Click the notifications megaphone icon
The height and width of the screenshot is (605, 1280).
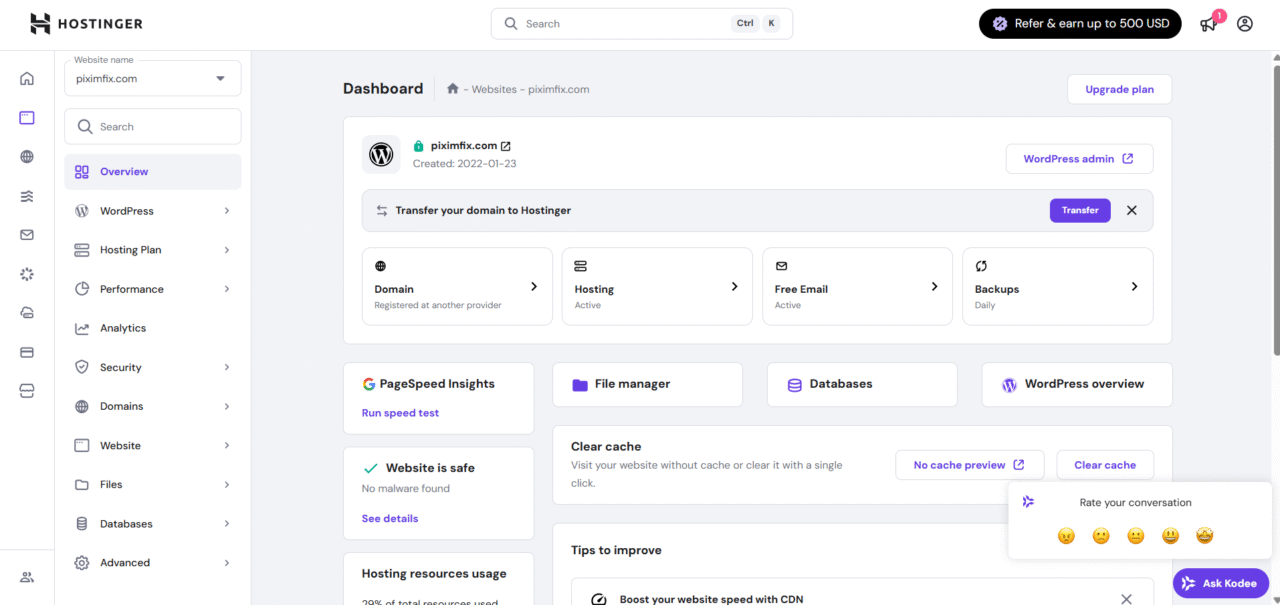pyautogui.click(x=1209, y=24)
